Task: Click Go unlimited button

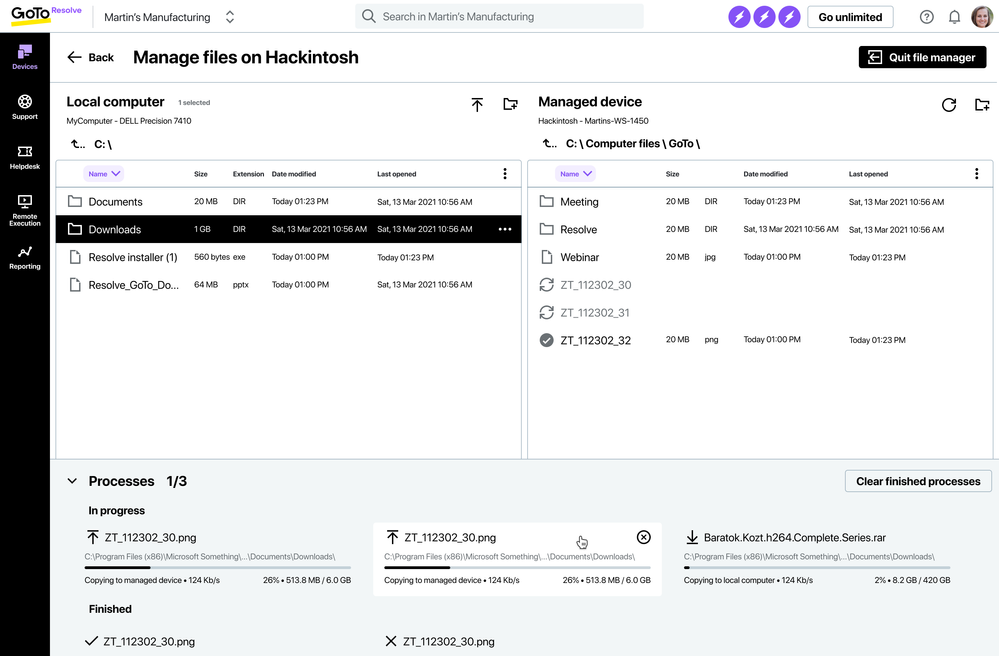Action: pyautogui.click(x=850, y=17)
